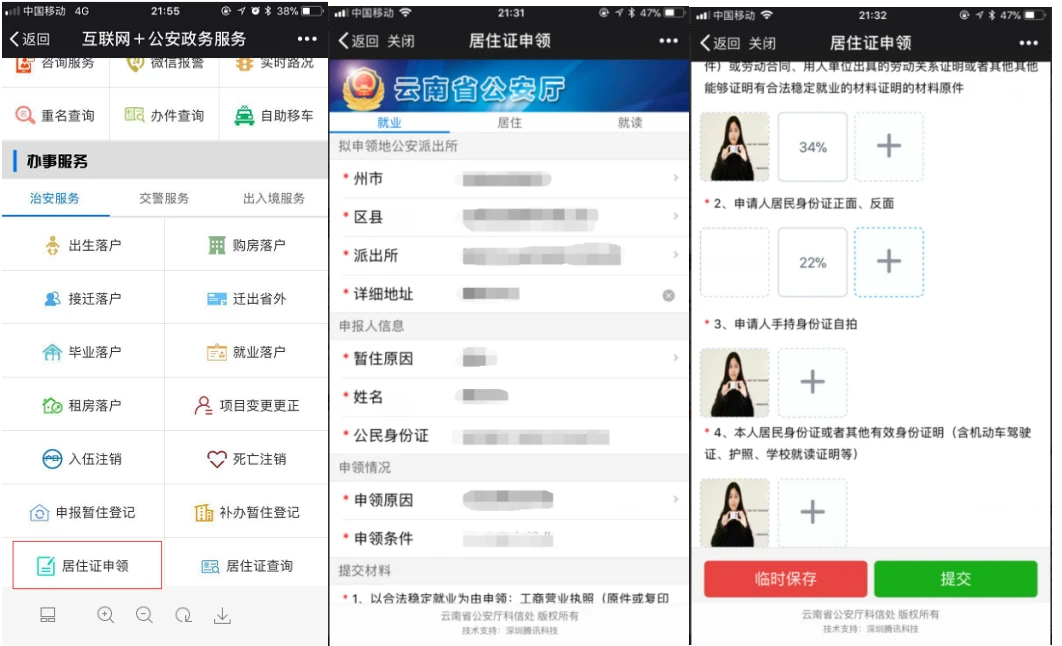
Task: Open 购房落户 house purchase registration icon
Action: (217, 245)
